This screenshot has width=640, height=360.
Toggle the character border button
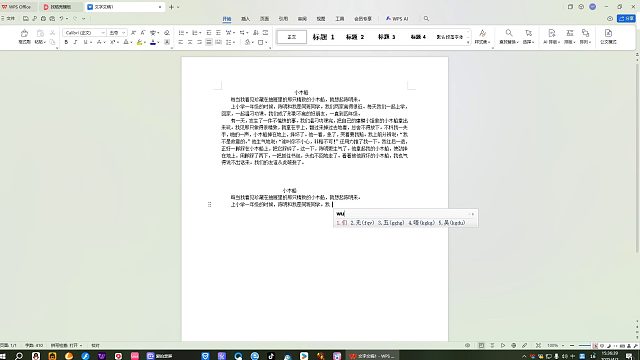coord(167,42)
